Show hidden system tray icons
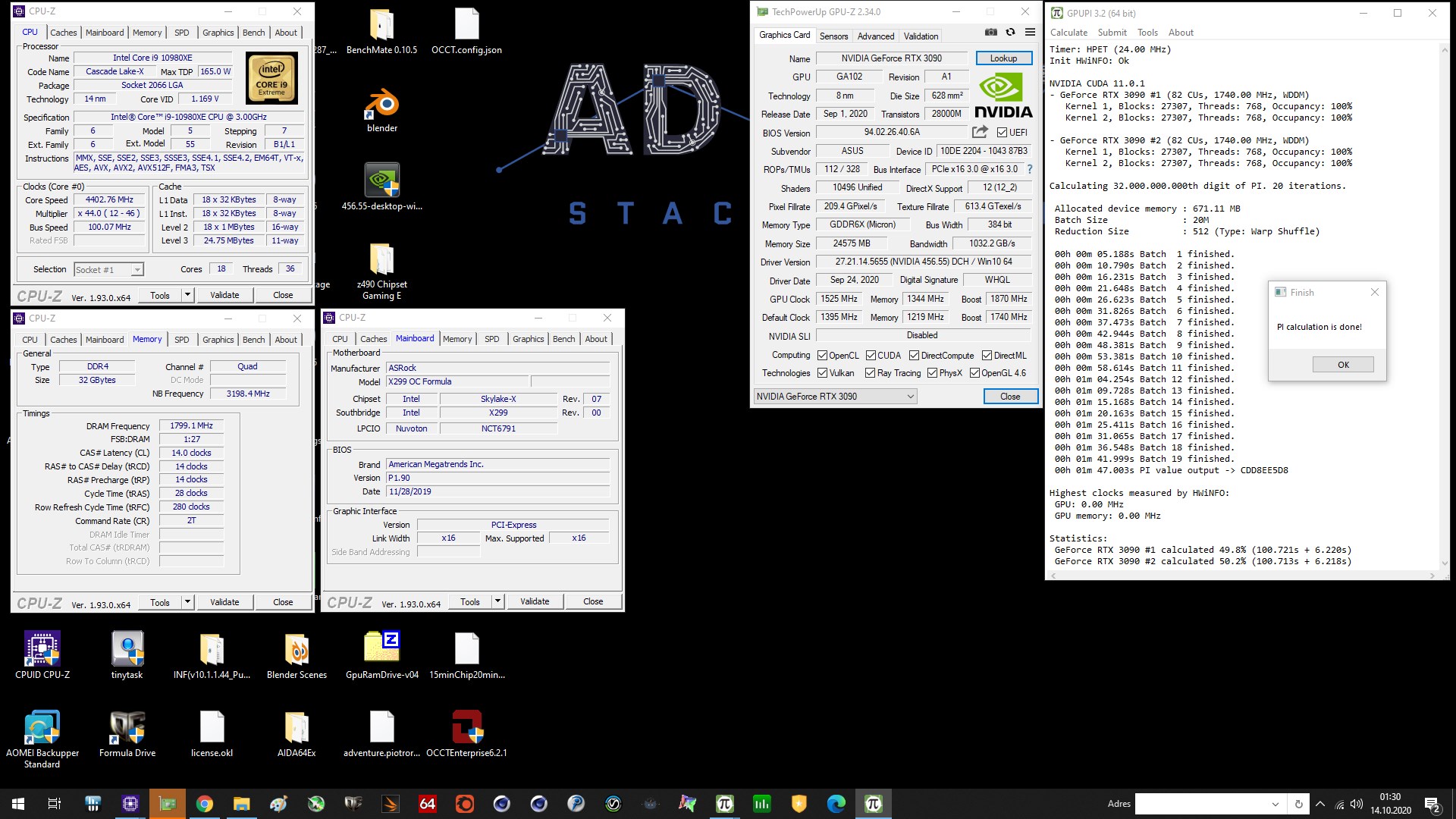 (x=1320, y=804)
